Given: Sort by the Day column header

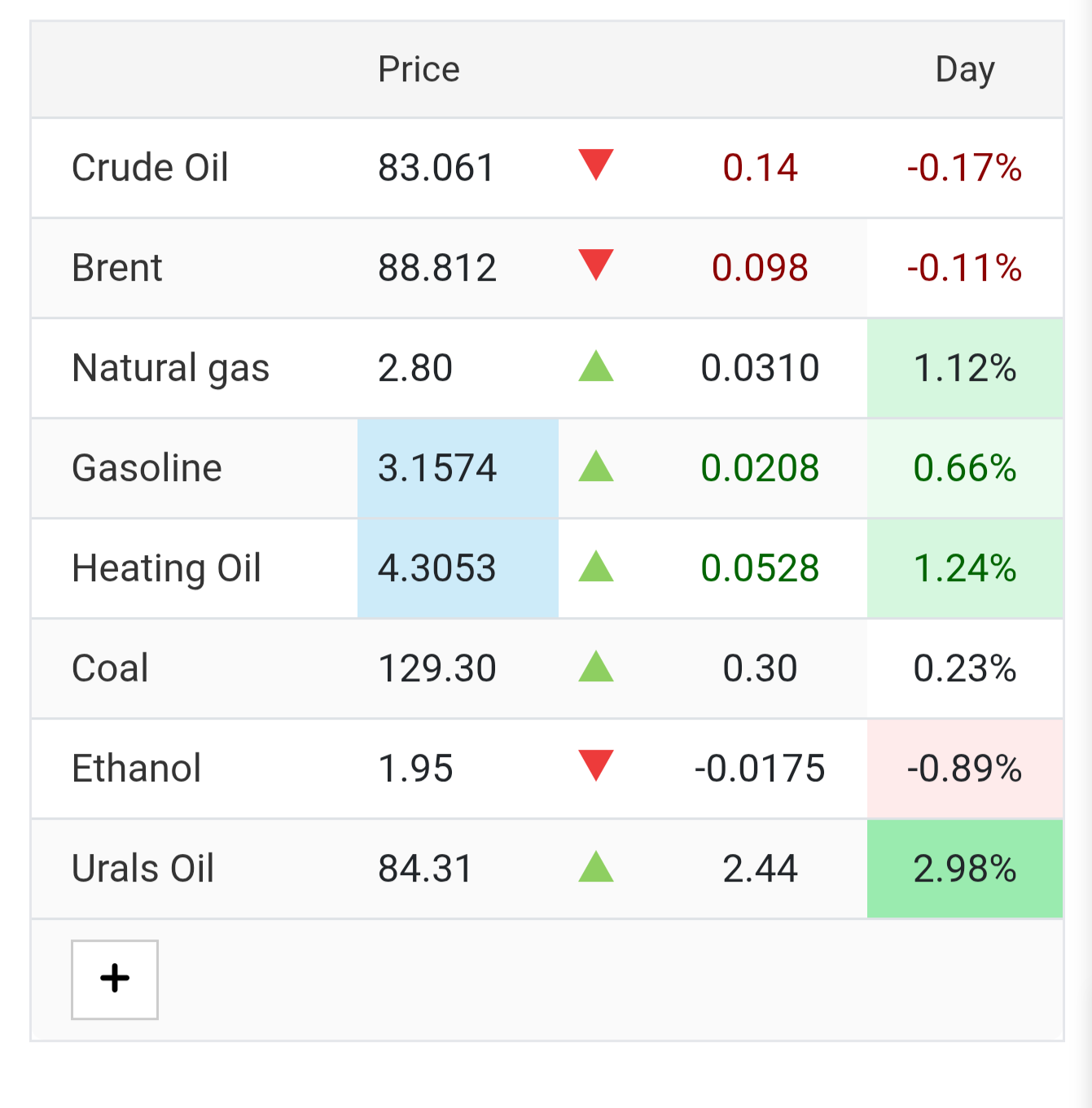Looking at the screenshot, I should tap(965, 69).
